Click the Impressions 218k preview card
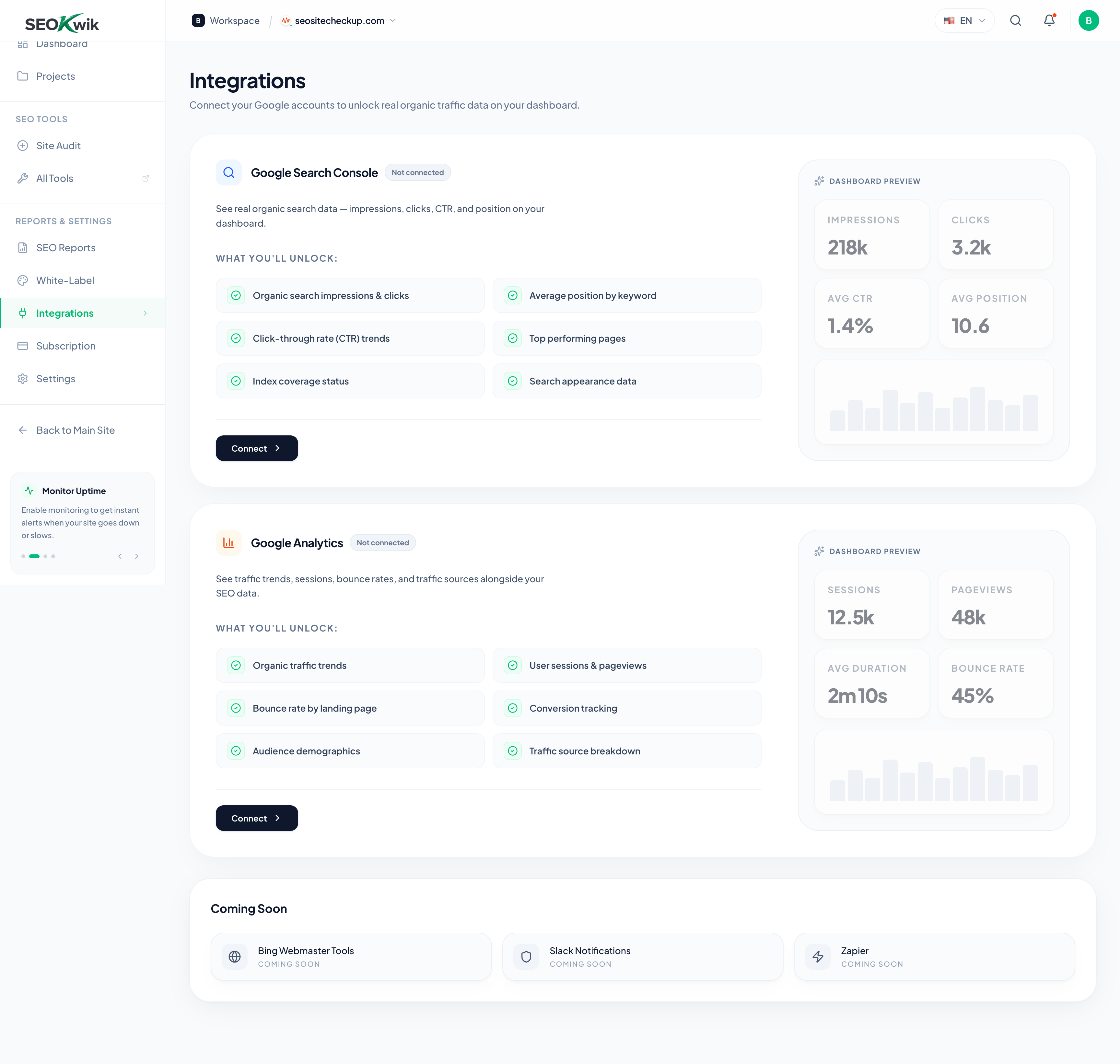This screenshot has height=1064, width=1120. [x=872, y=235]
